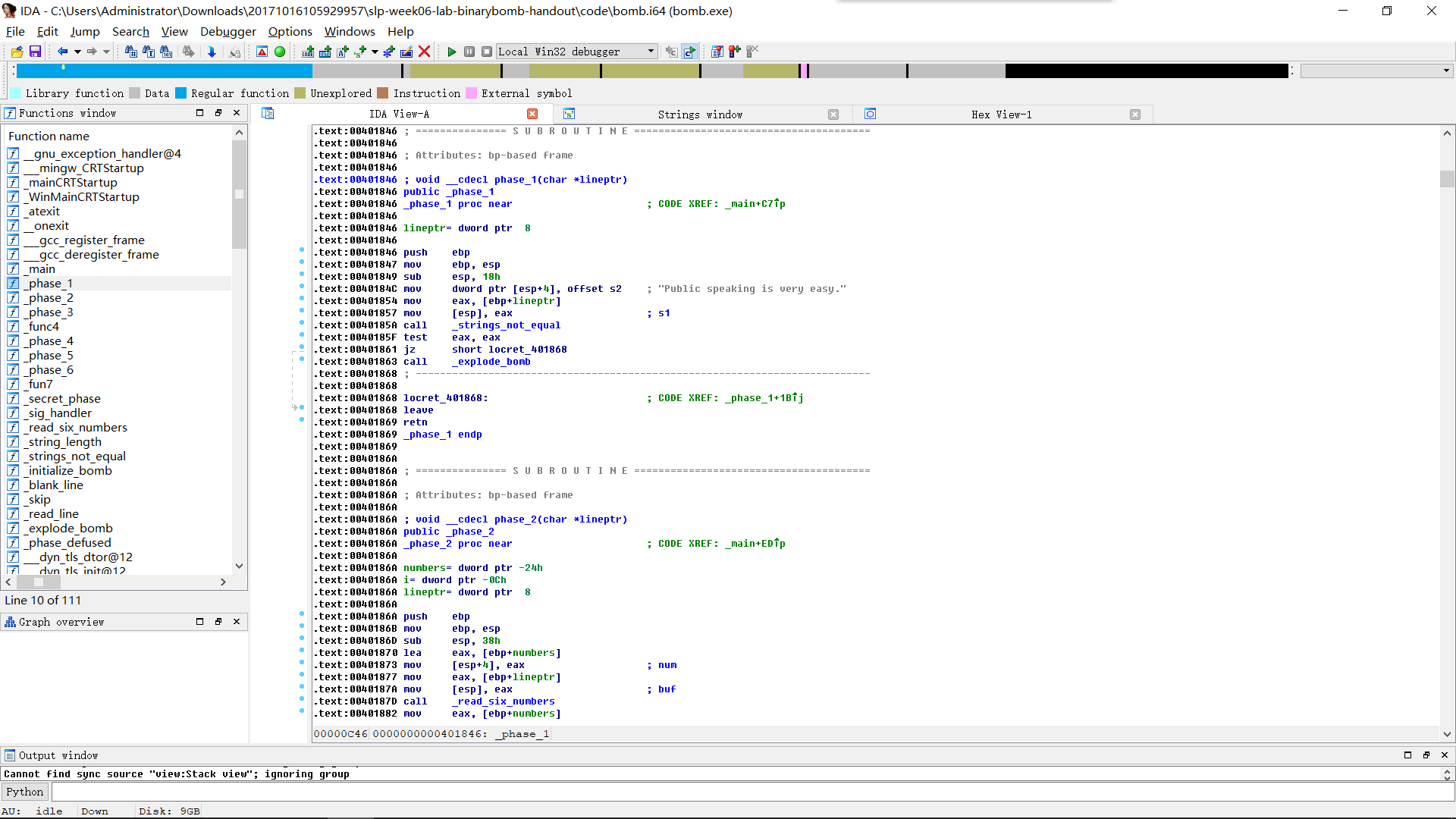Click the red X delete icon in toolbar
Image resolution: width=1456 pixels, height=819 pixels.
pyautogui.click(x=425, y=52)
